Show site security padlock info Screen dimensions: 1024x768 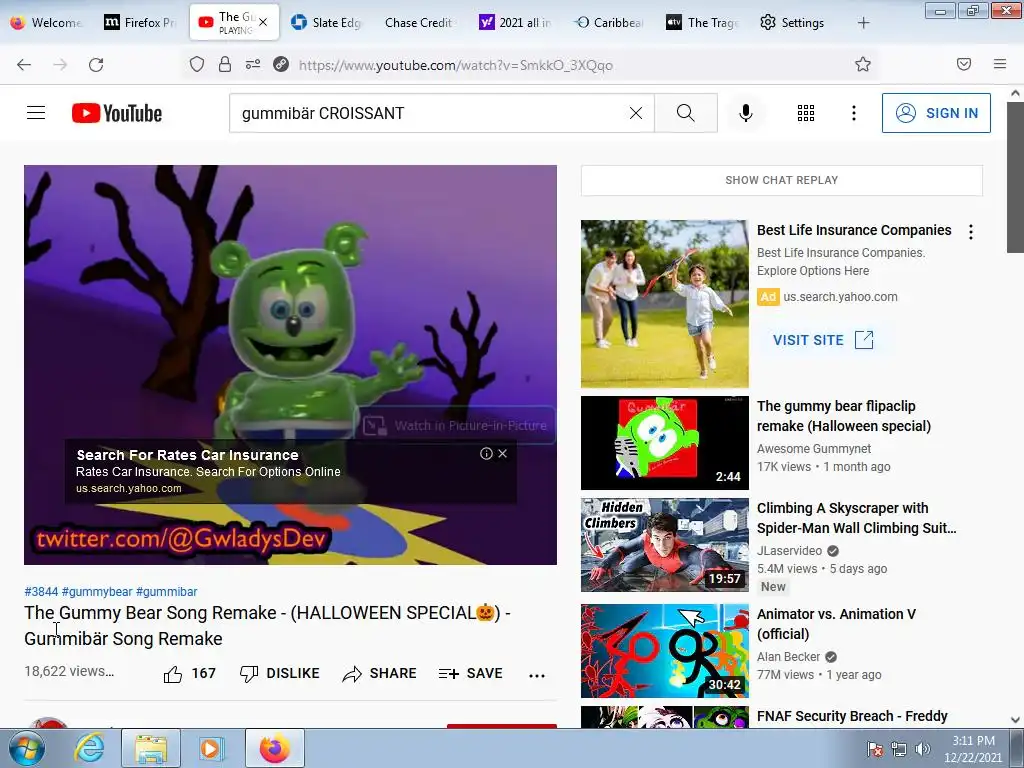point(225,64)
